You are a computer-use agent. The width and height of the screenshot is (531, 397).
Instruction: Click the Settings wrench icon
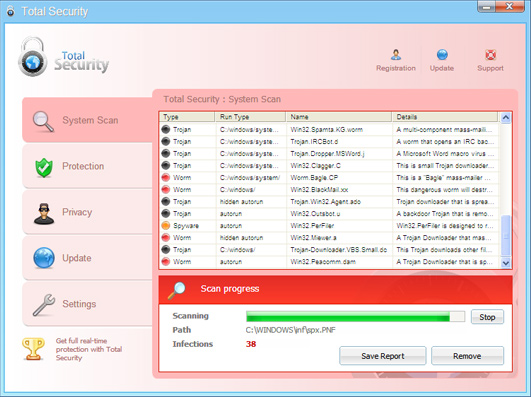coord(44,305)
